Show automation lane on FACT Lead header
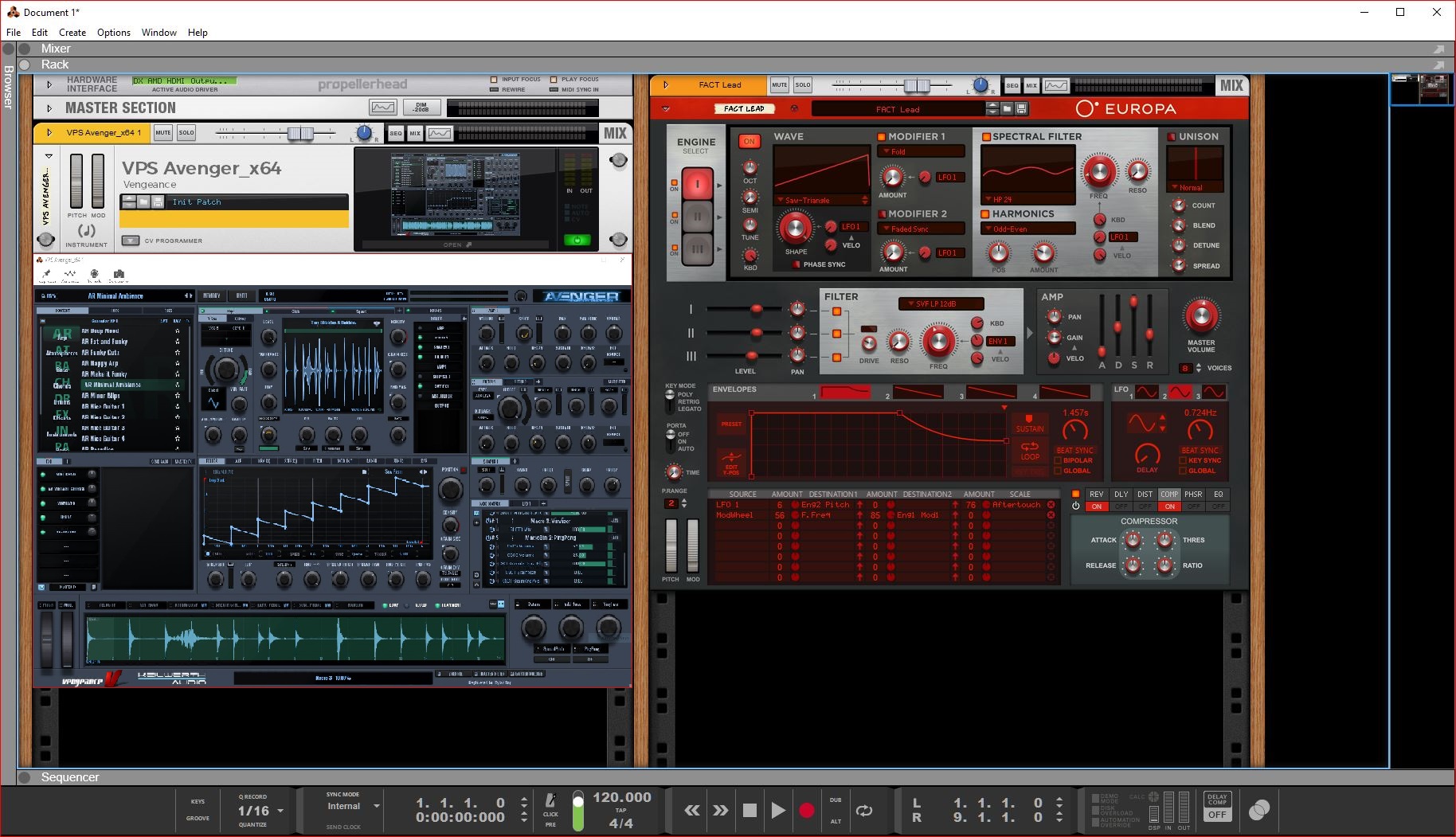The image size is (1456, 837). [x=1056, y=85]
